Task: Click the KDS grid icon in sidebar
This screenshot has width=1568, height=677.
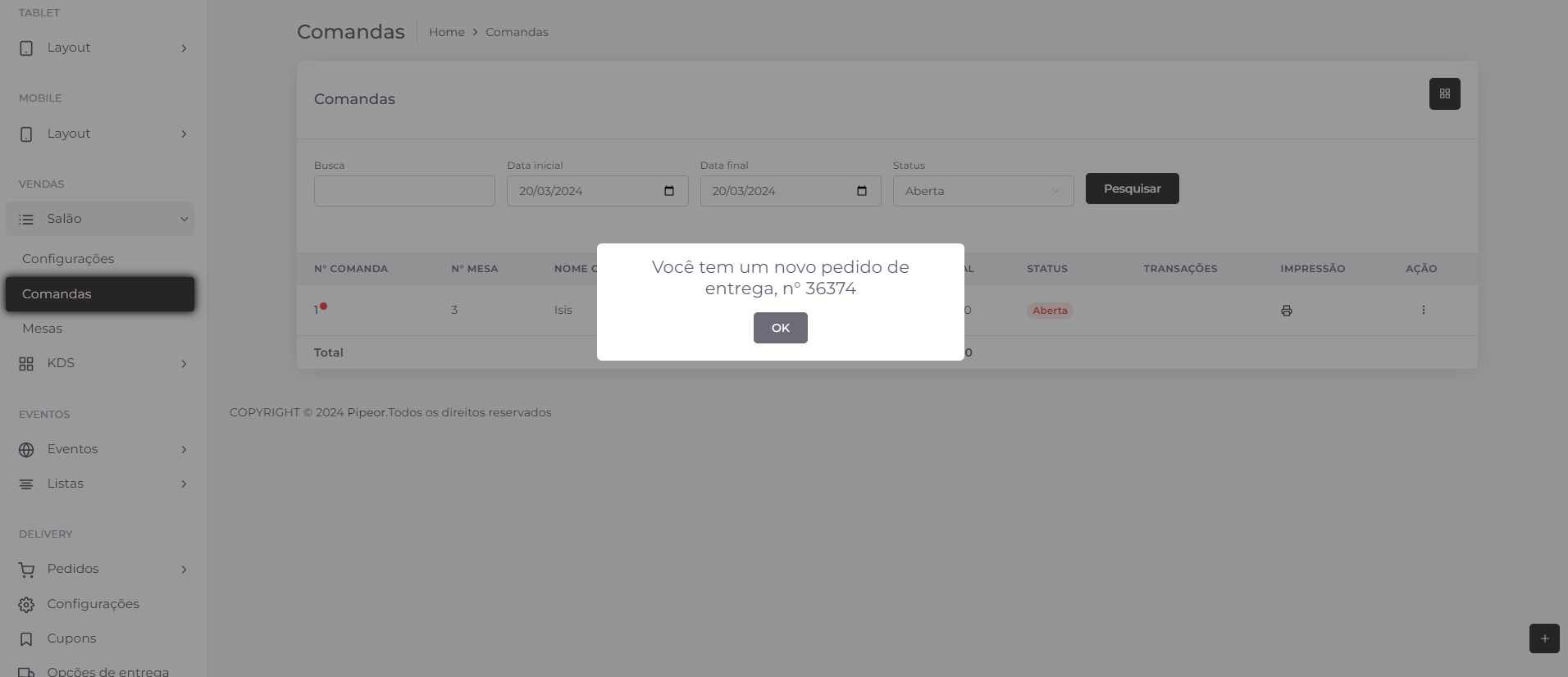Action: pyautogui.click(x=26, y=364)
